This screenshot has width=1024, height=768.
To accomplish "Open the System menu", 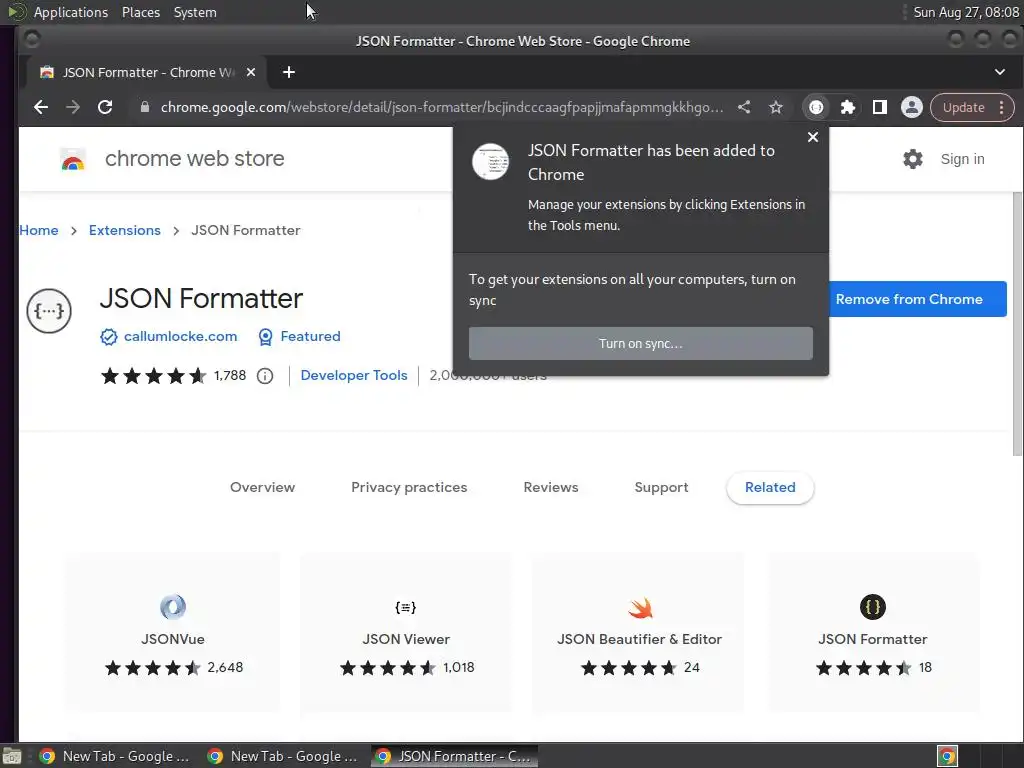I will pos(195,12).
